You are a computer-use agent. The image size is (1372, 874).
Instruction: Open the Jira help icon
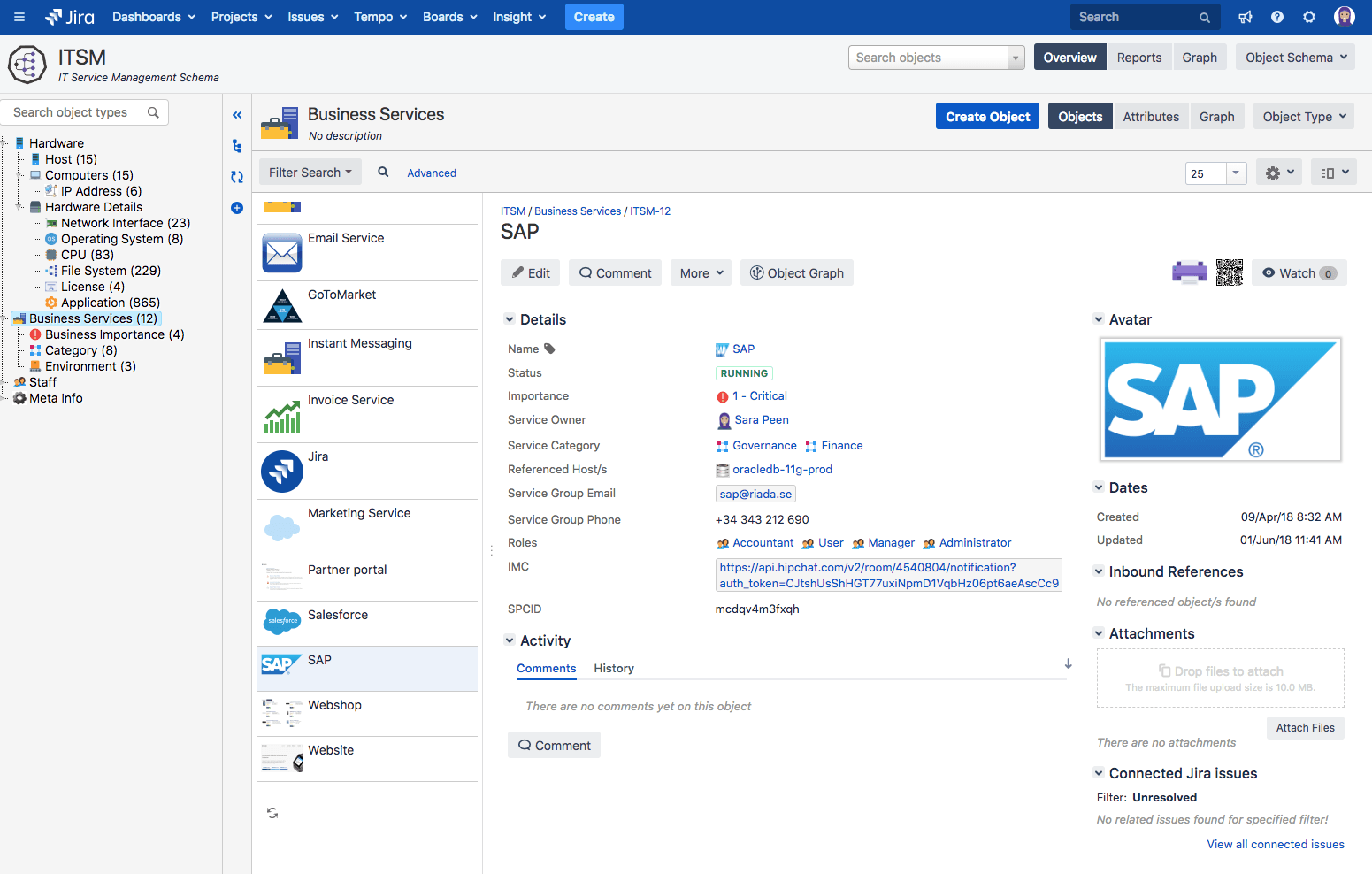pyautogui.click(x=1277, y=17)
